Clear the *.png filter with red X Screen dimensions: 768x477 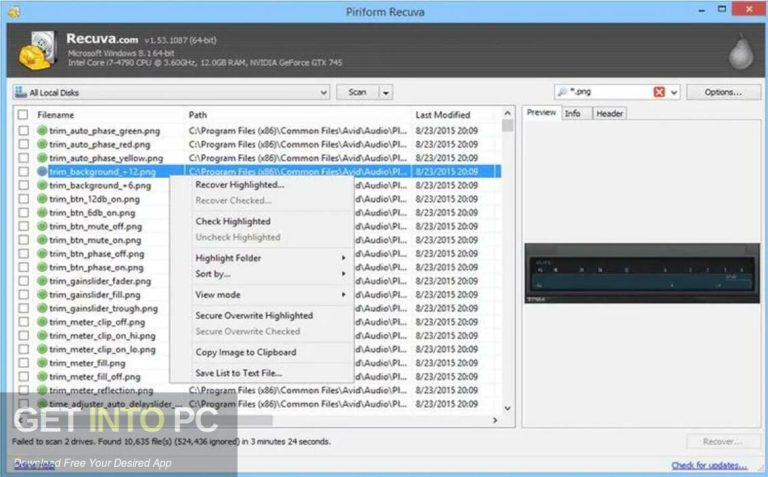click(659, 92)
